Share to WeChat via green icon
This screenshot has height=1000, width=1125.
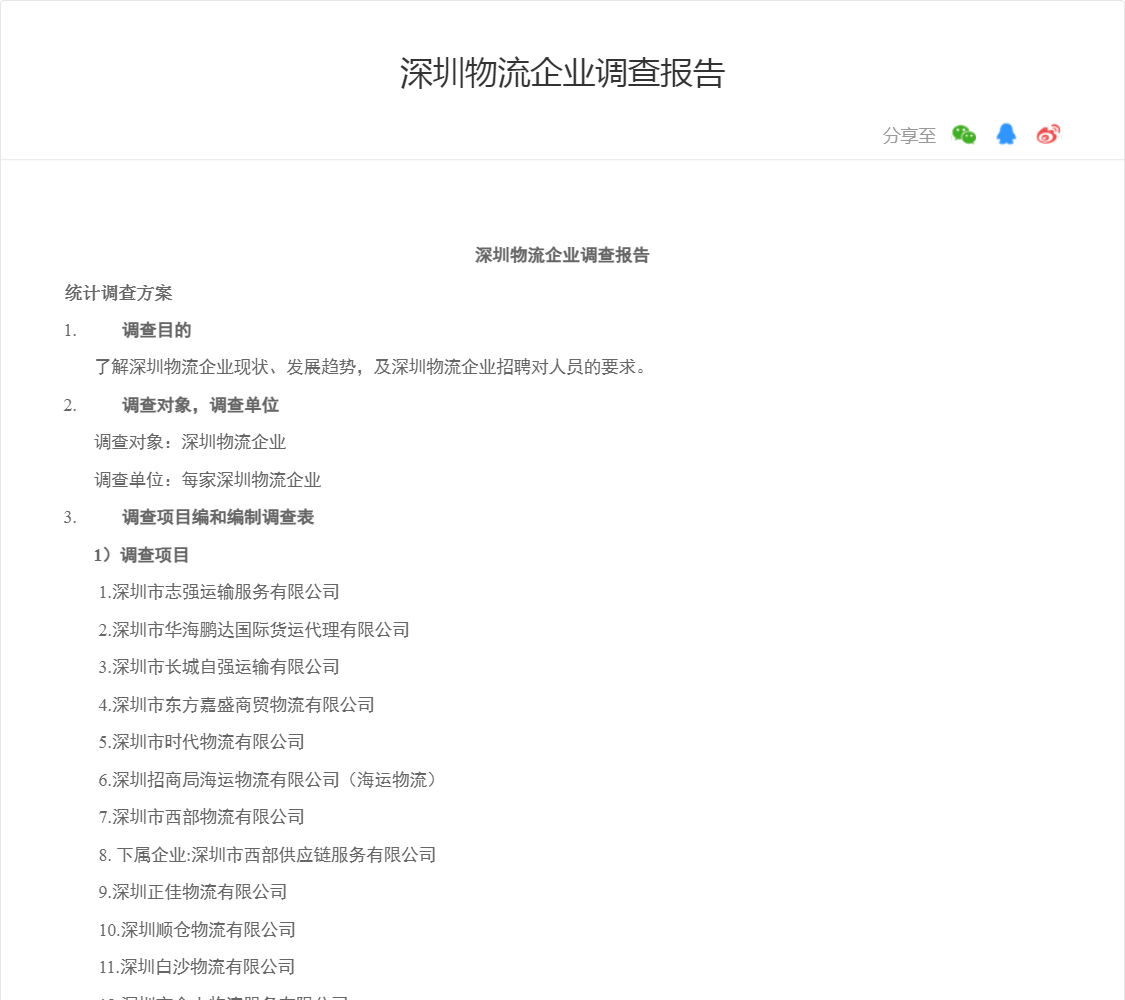pos(964,134)
